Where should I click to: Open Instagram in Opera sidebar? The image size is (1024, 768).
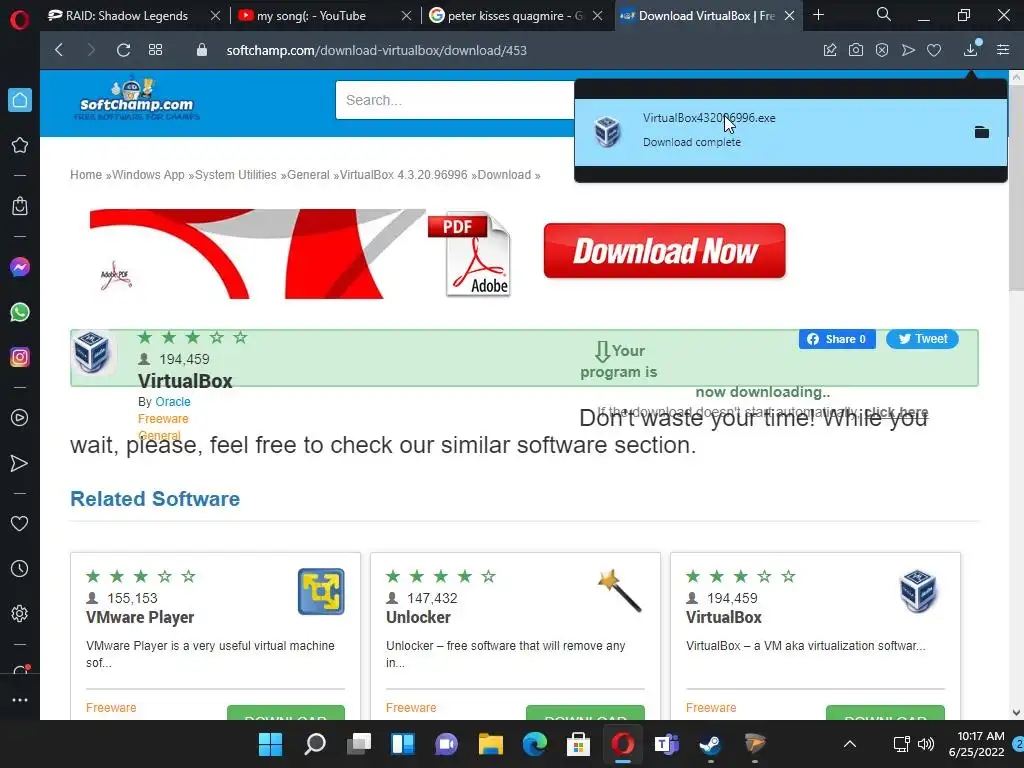(x=20, y=357)
